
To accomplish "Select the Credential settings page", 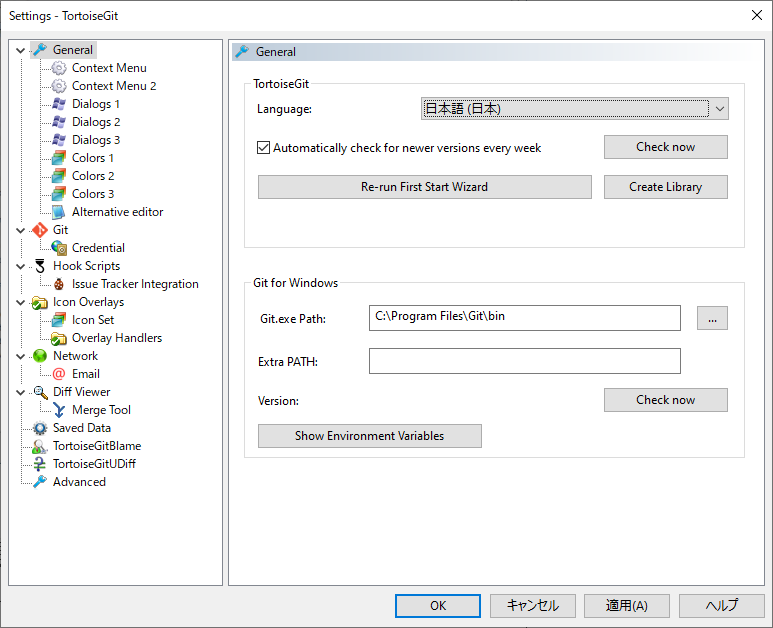I will point(98,248).
